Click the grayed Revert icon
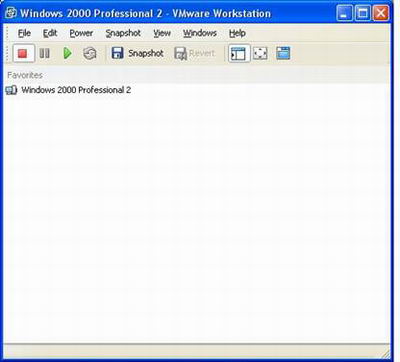 tap(180, 53)
